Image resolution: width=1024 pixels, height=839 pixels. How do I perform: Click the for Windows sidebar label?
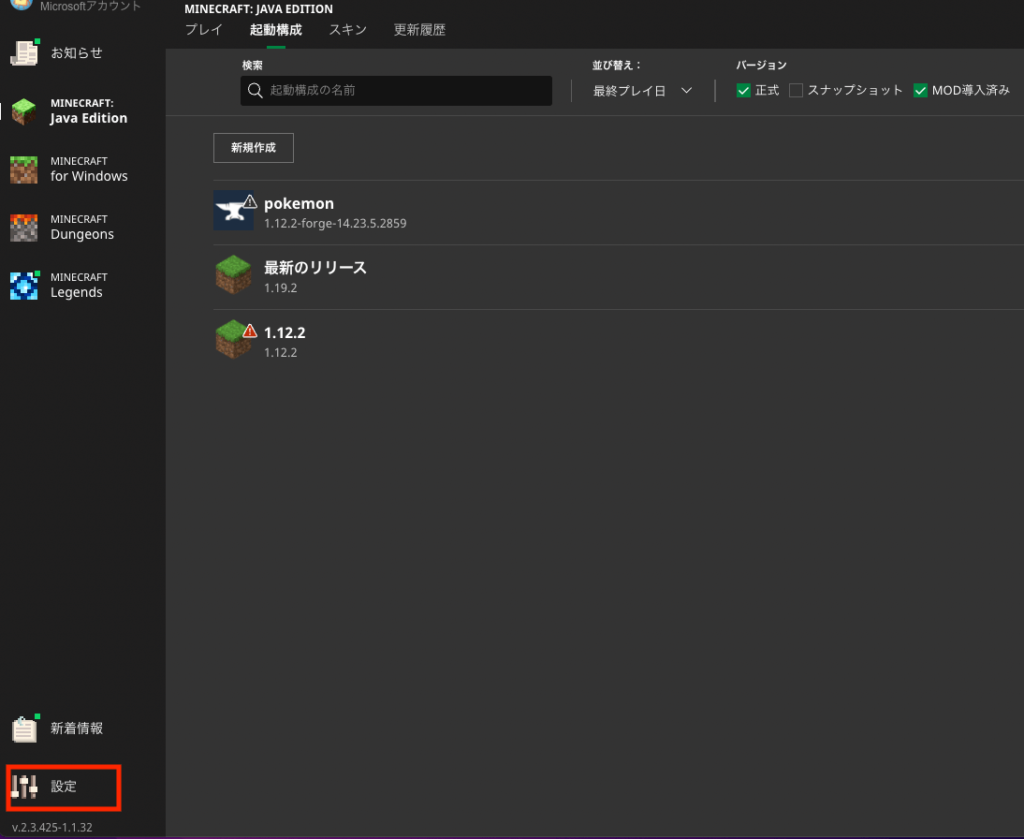click(x=89, y=176)
